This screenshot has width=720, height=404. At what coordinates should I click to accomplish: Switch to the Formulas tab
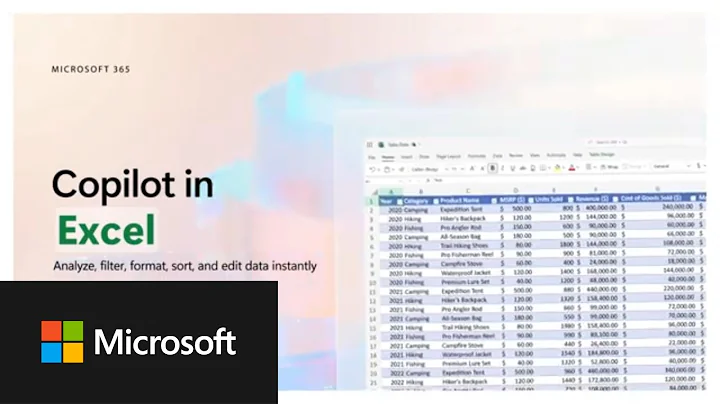pos(477,156)
